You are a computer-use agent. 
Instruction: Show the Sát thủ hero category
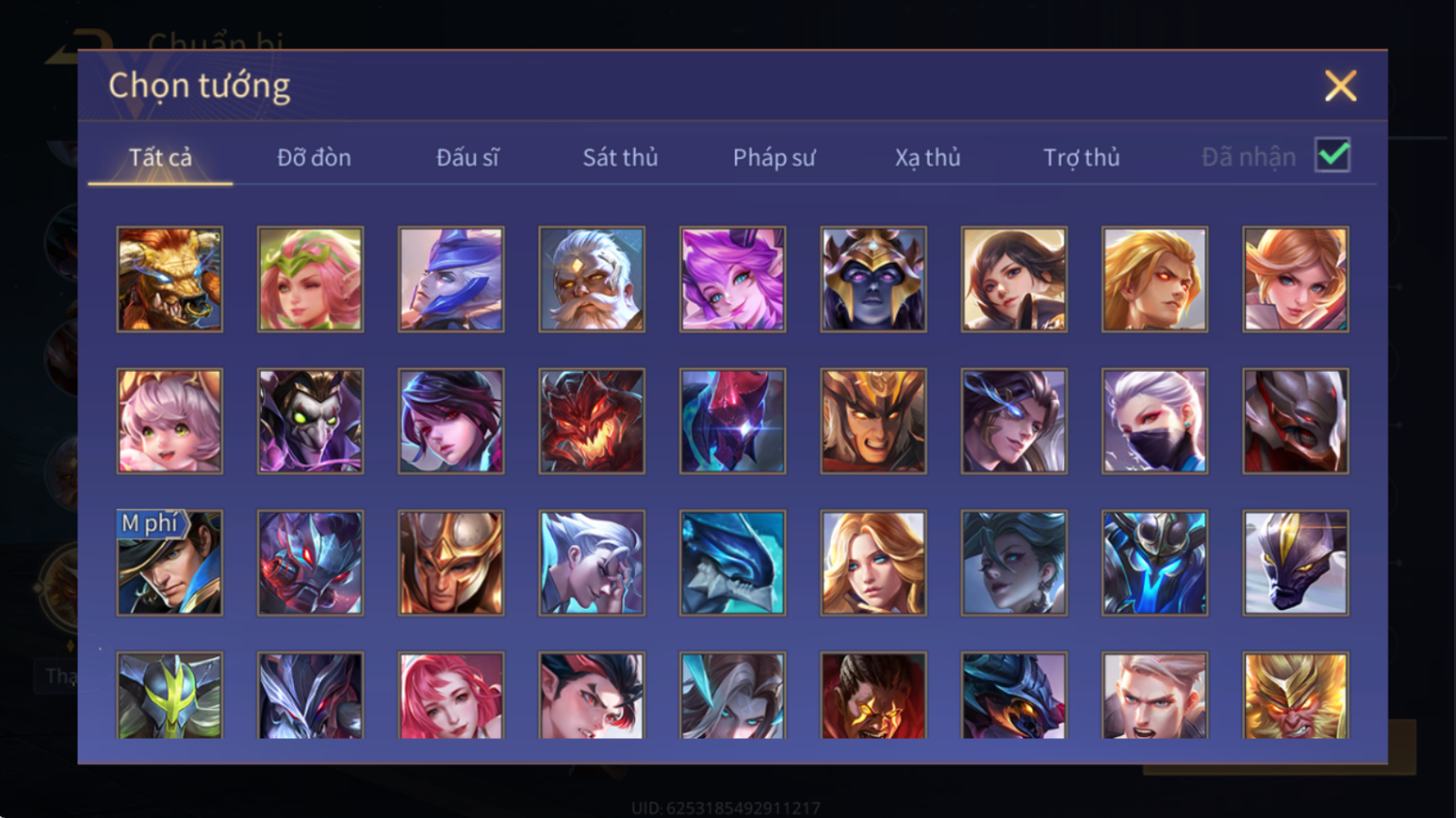point(621,157)
